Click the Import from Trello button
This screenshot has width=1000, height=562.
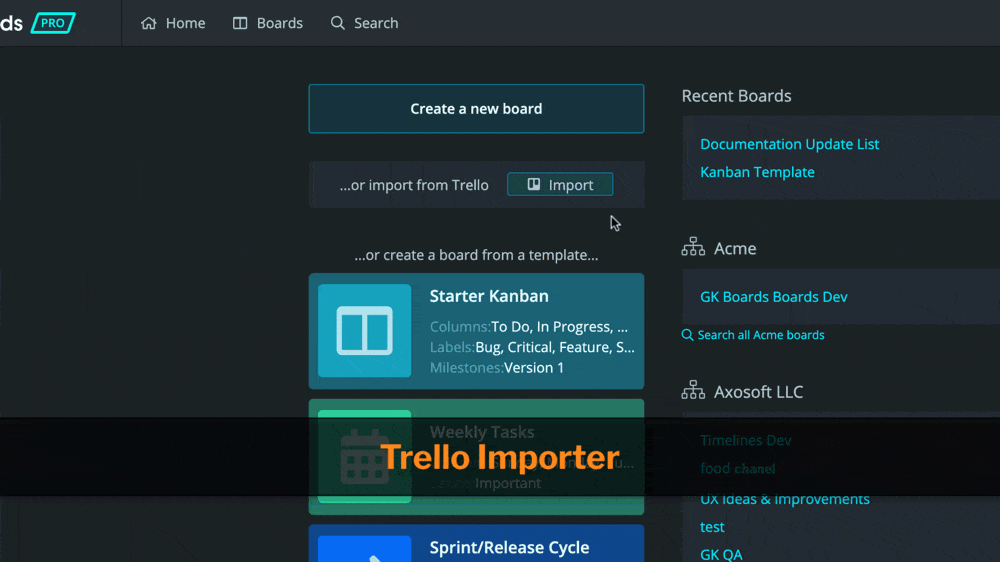(560, 184)
